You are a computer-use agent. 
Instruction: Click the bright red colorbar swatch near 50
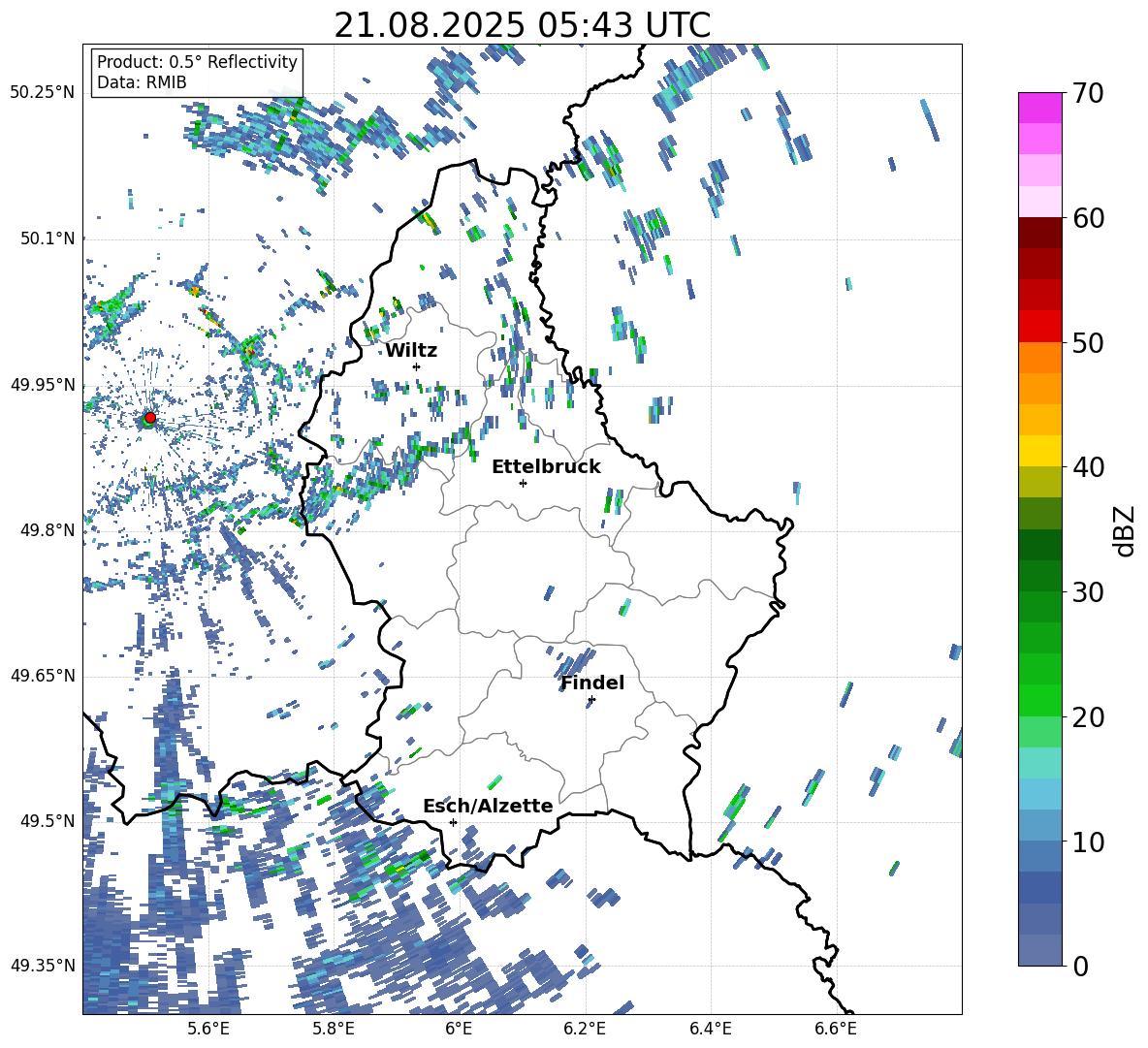tap(1040, 327)
